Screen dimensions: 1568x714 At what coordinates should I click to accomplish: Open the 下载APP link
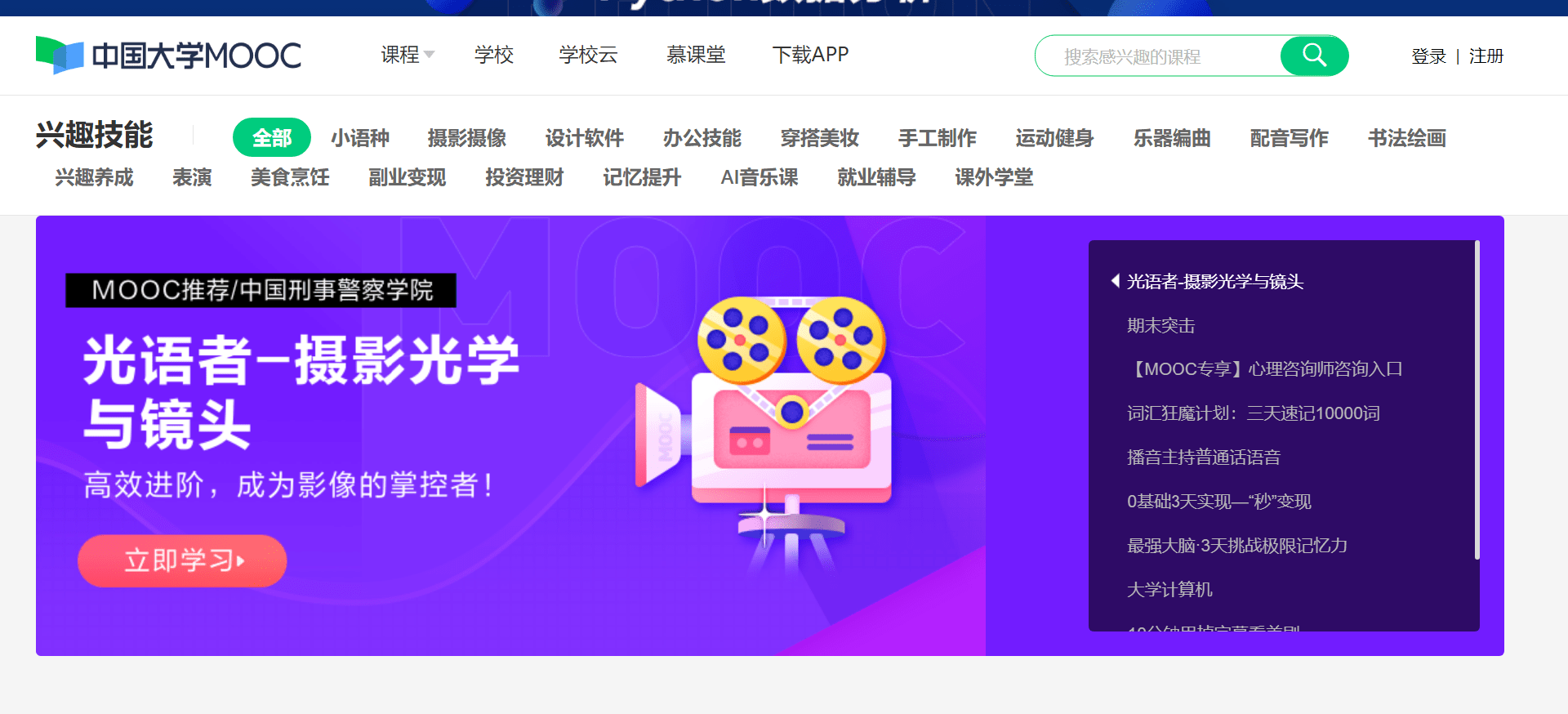pos(810,55)
